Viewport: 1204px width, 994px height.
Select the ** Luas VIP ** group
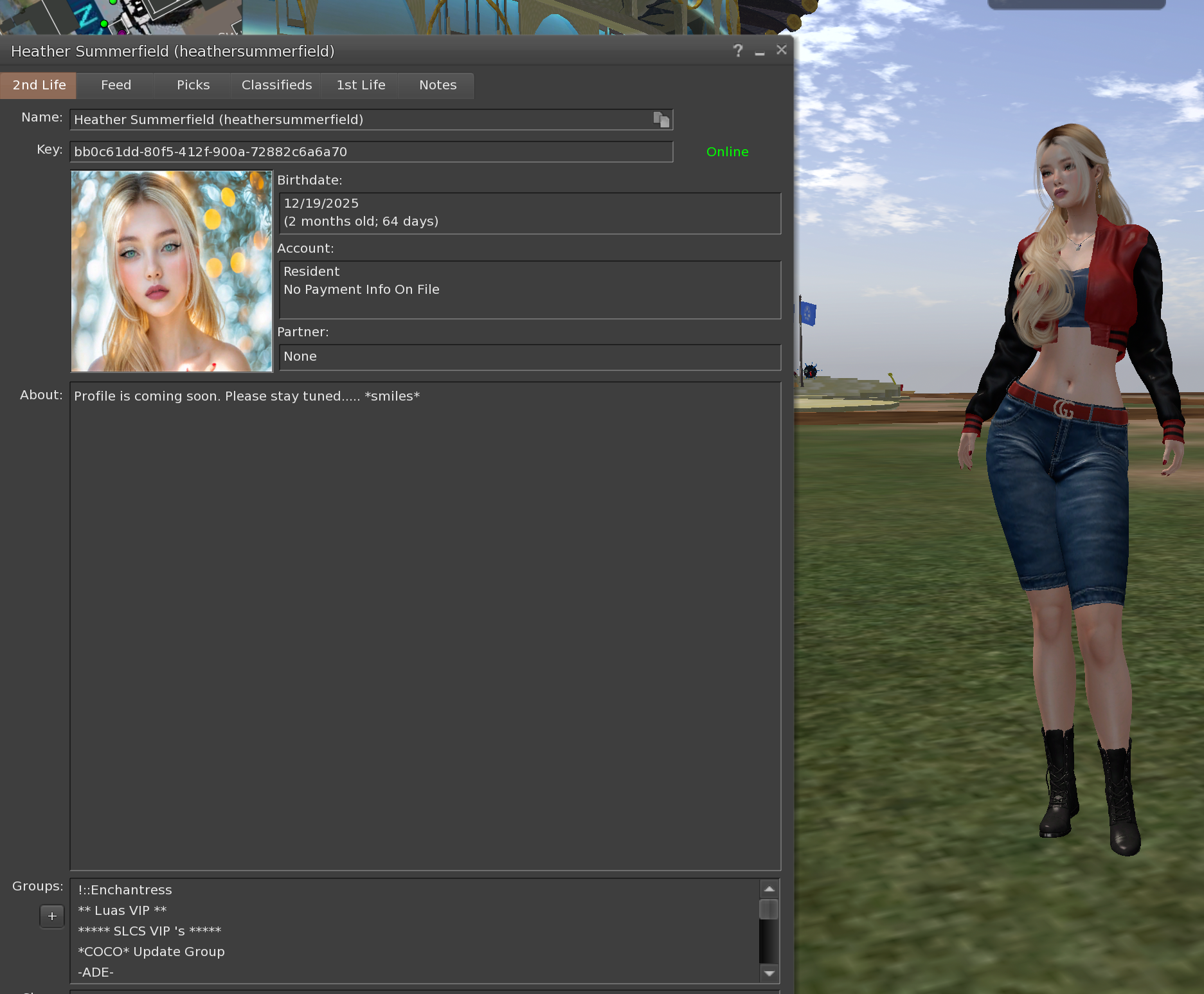pos(121,910)
